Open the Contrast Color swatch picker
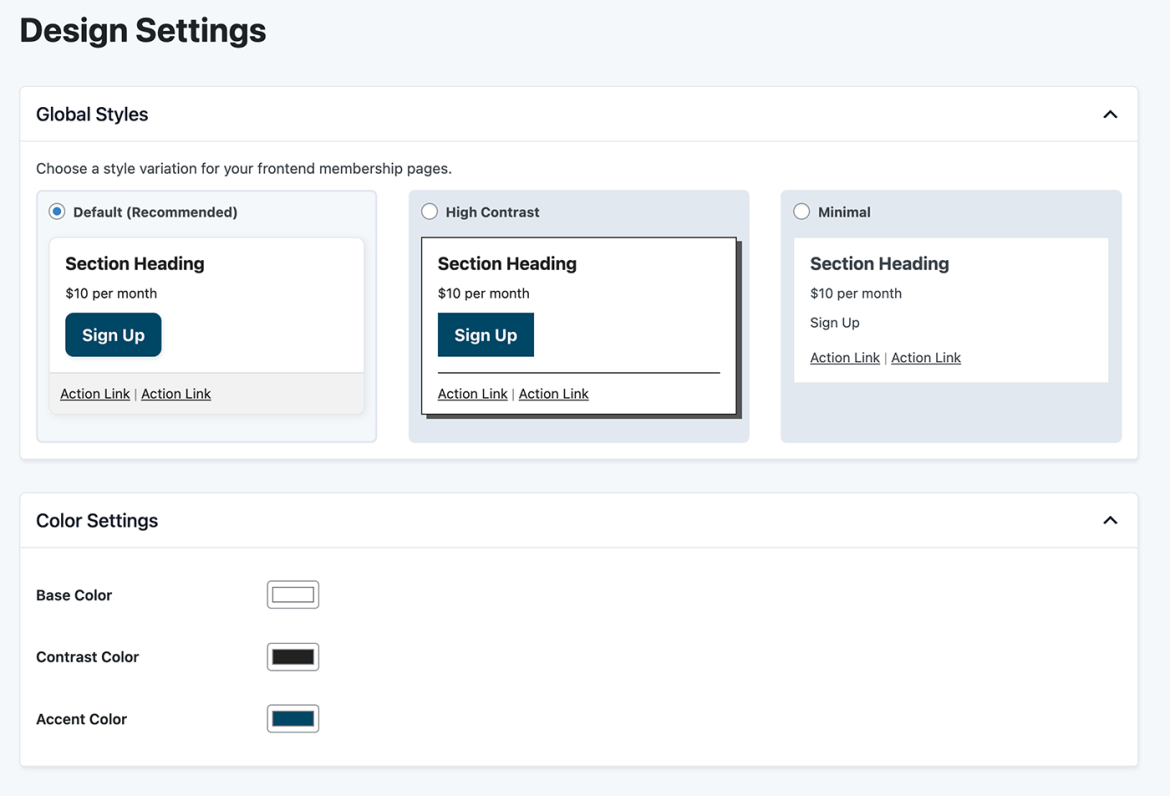Screen dimensions: 1170x796 click(292, 656)
